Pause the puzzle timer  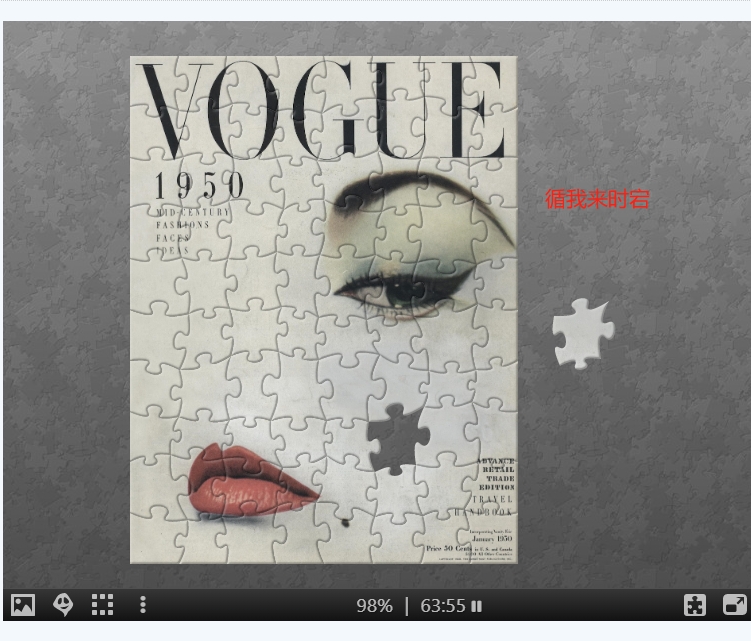[476, 607]
